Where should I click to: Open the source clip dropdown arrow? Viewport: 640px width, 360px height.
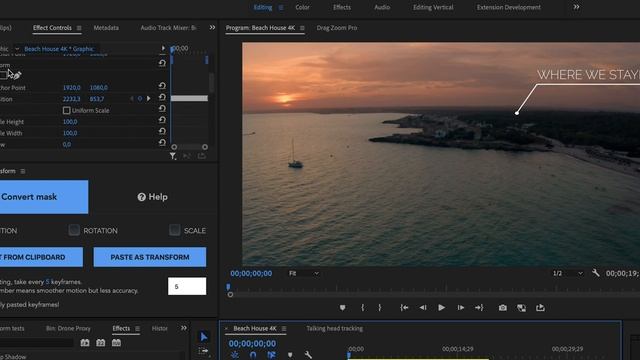[17, 49]
